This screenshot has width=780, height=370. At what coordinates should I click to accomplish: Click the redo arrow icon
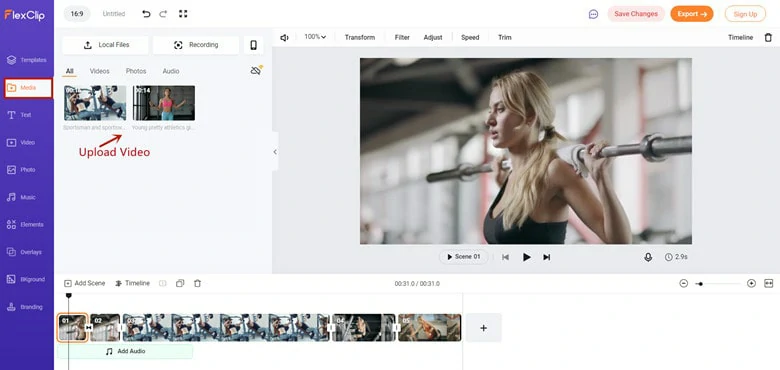point(163,14)
